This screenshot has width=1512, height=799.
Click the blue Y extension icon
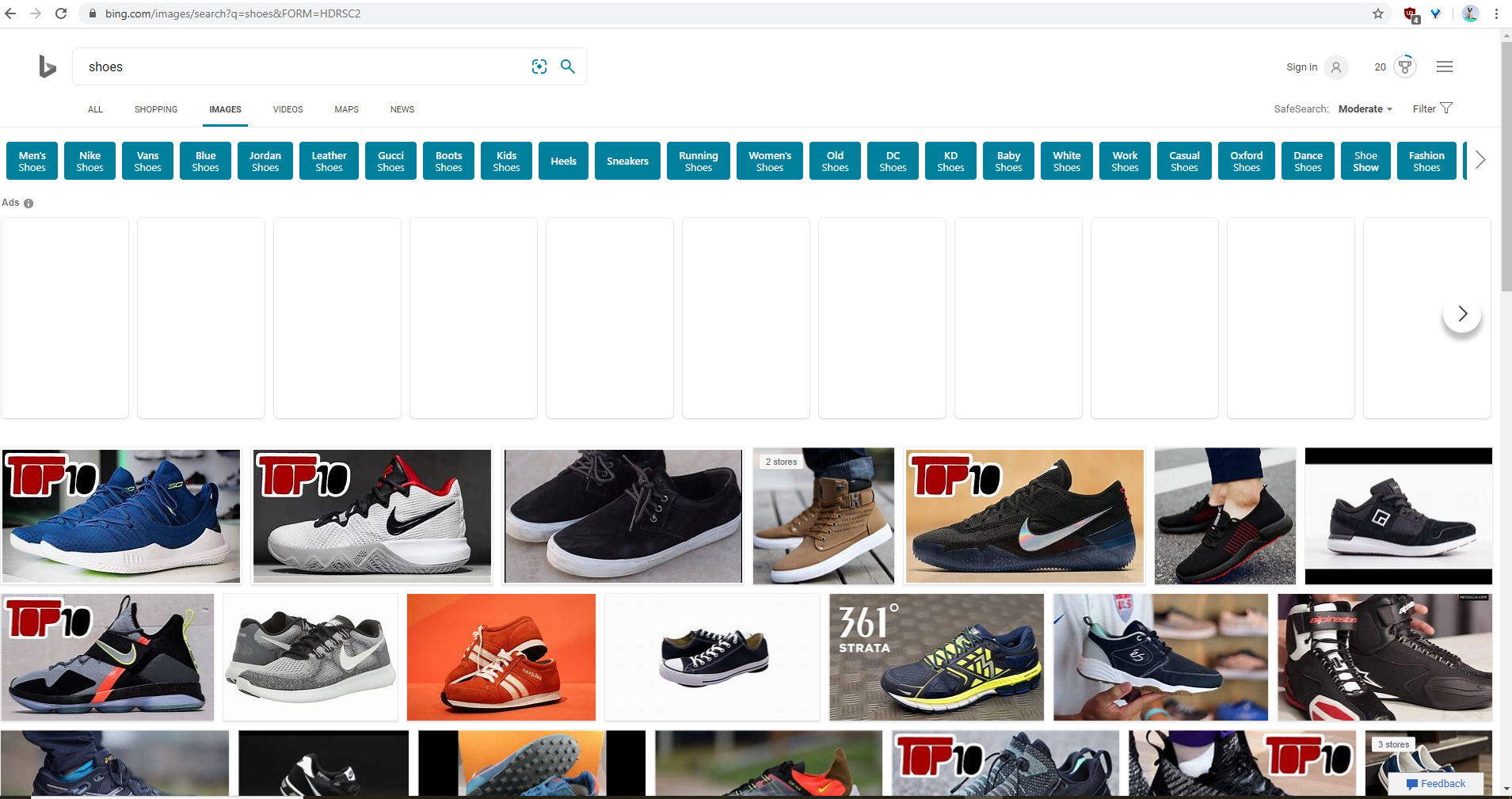click(x=1435, y=13)
